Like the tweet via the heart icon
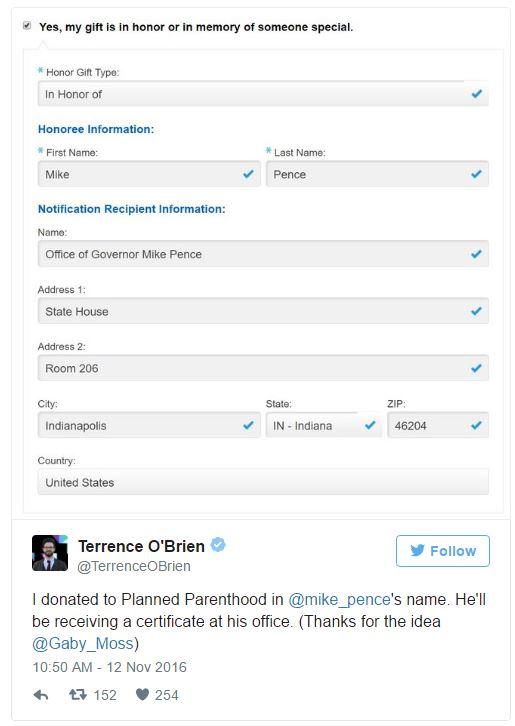 [x=143, y=695]
